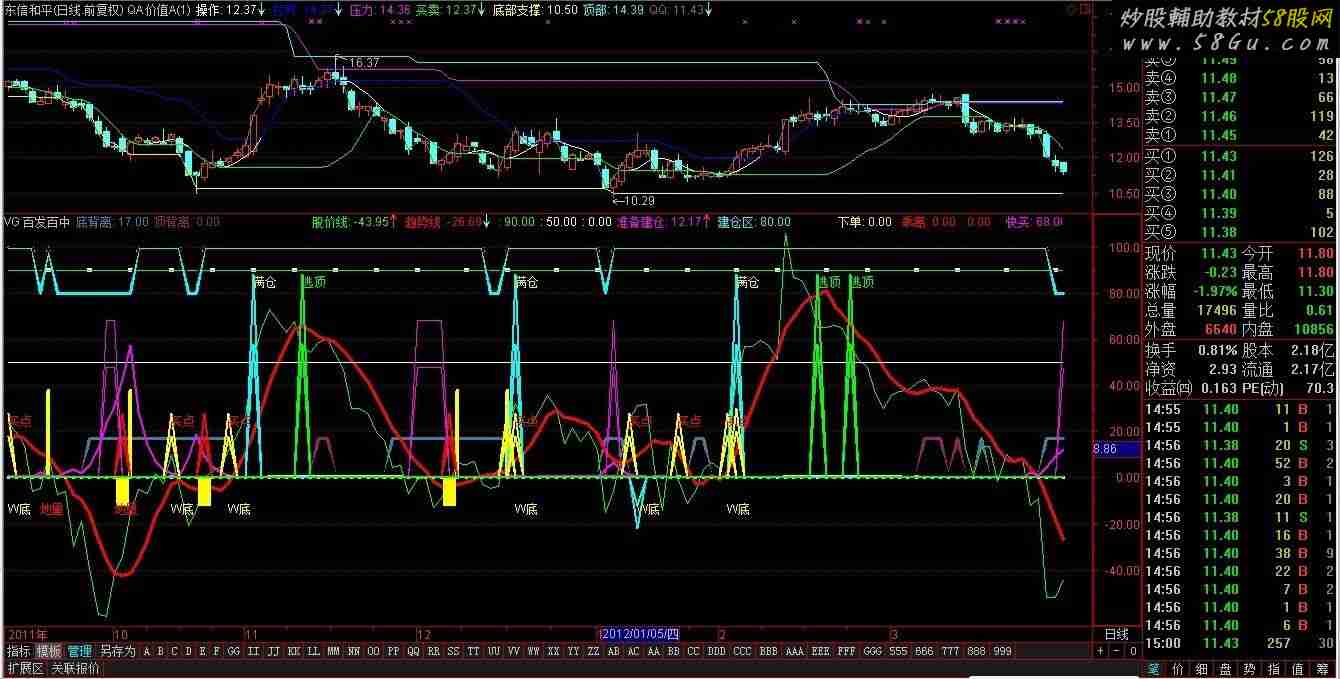Open the 关联报价 related quotes tab
The image size is (1340, 679).
pyautogui.click(x=76, y=668)
